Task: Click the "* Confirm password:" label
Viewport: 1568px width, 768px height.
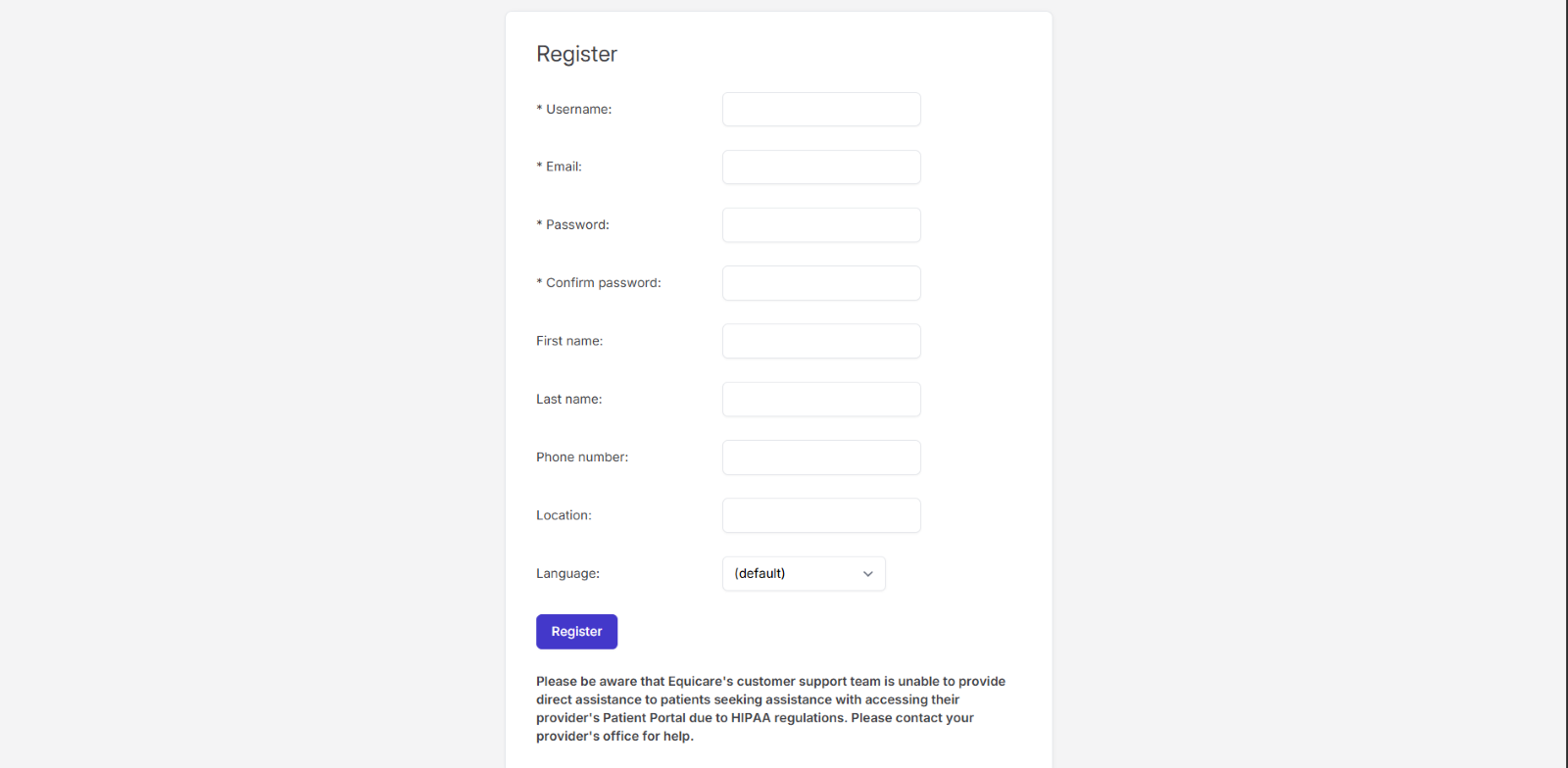Action: (x=599, y=283)
